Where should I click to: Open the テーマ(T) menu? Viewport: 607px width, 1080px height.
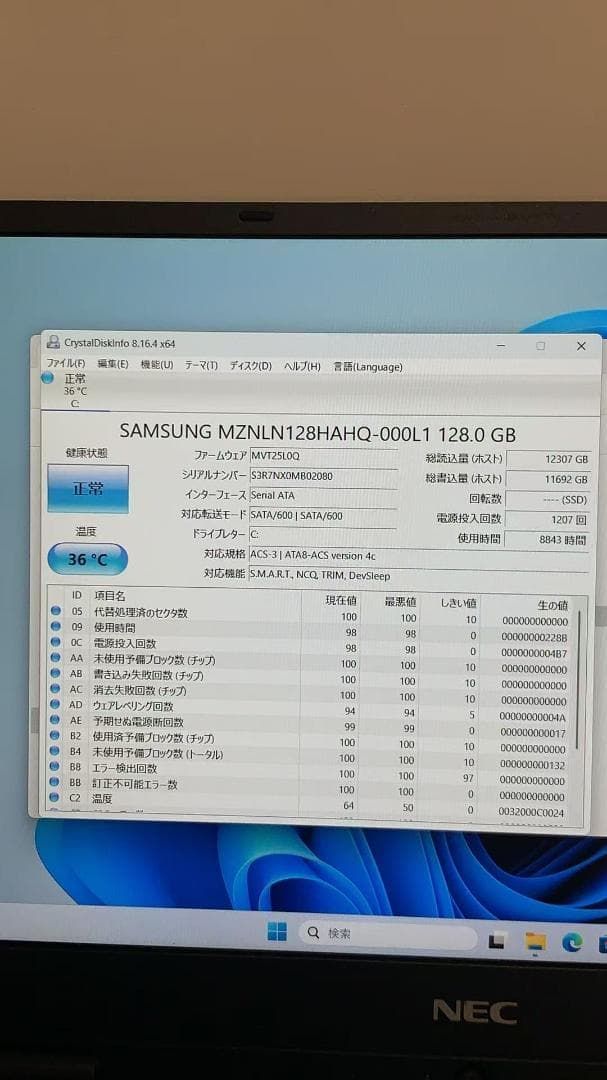201,366
